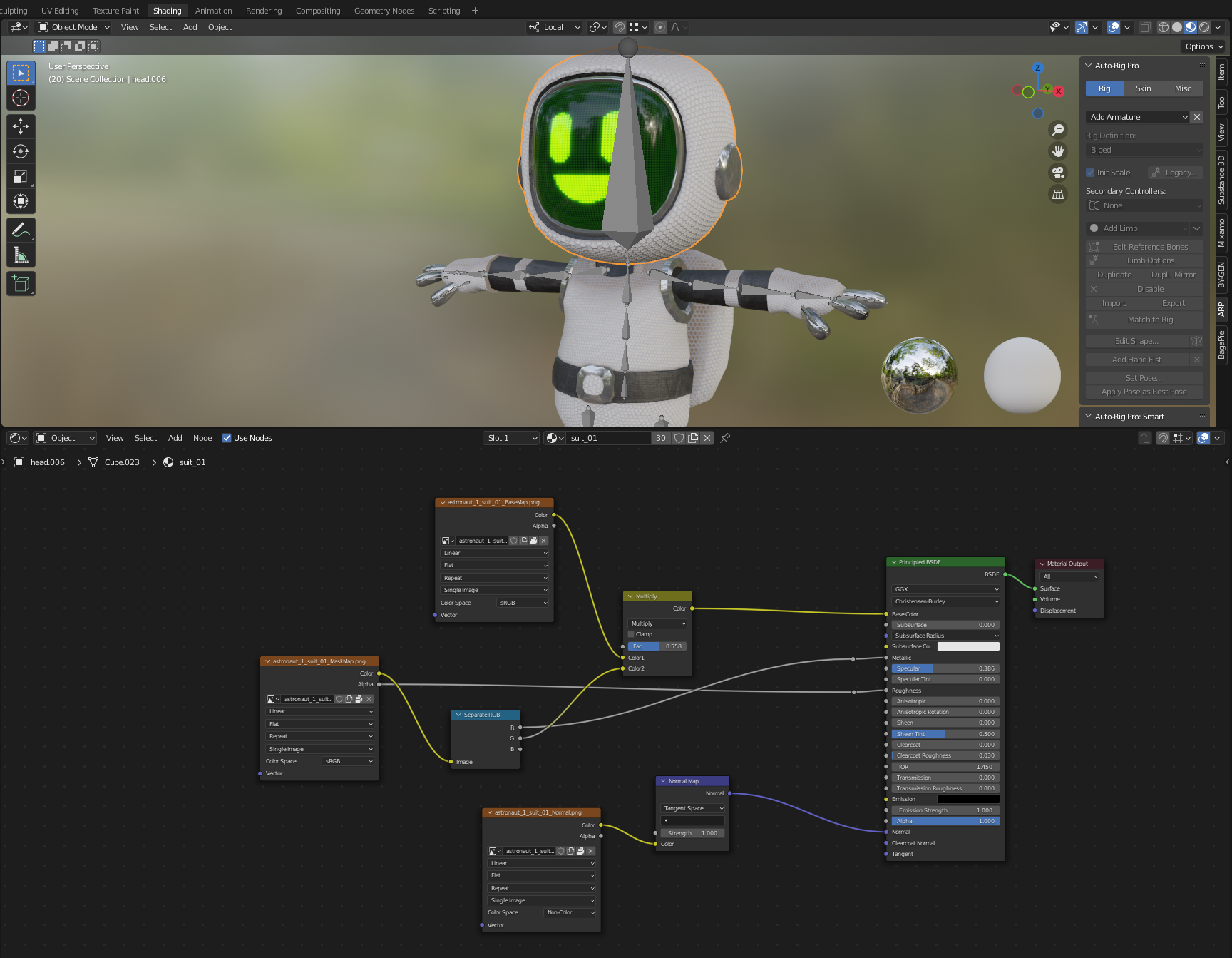Open the Biped rig definition dropdown
The image size is (1232, 958).
point(1144,150)
